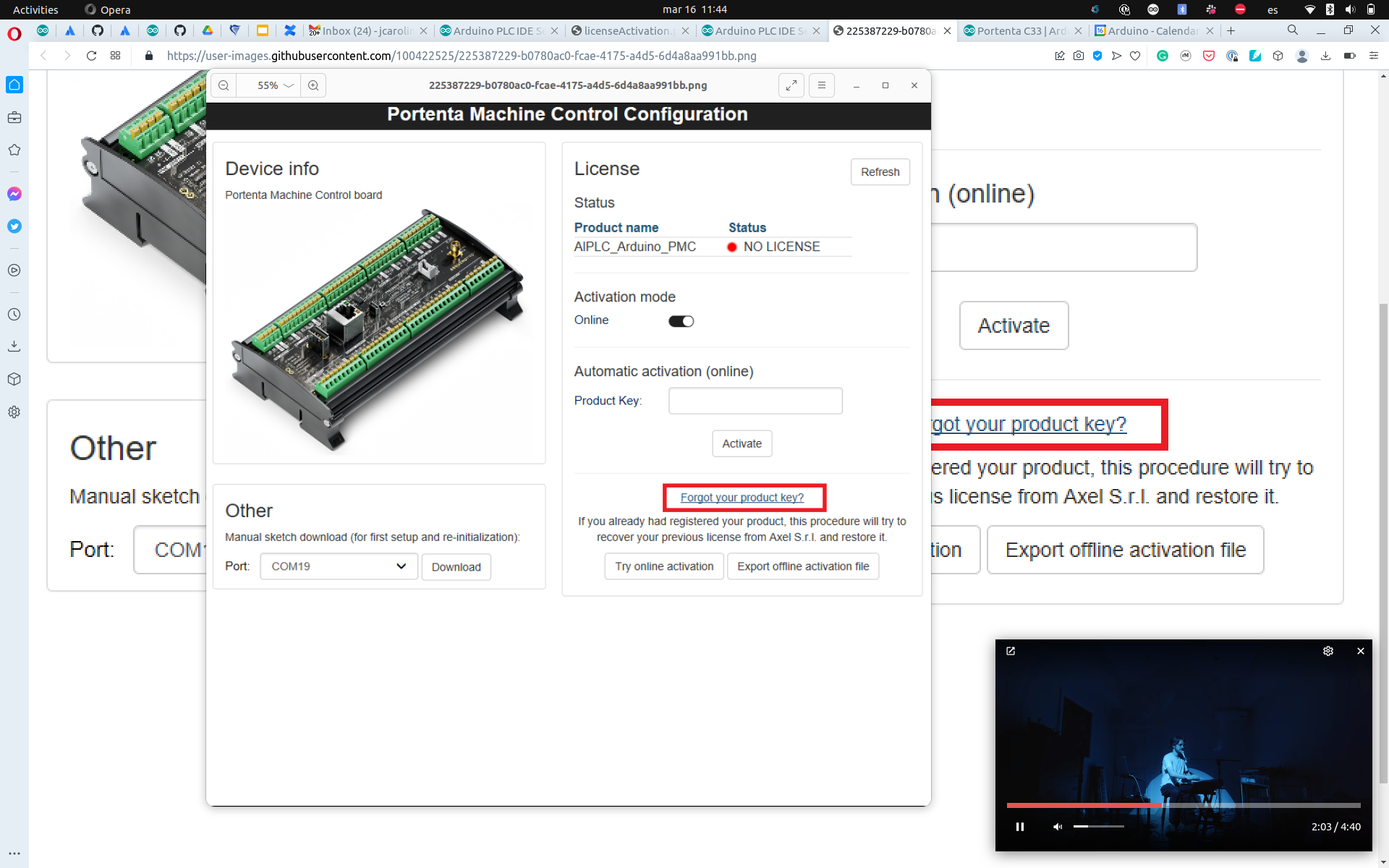Viewport: 1389px width, 868px height.
Task: Pause the video in the pop-out player
Action: pos(1020,827)
